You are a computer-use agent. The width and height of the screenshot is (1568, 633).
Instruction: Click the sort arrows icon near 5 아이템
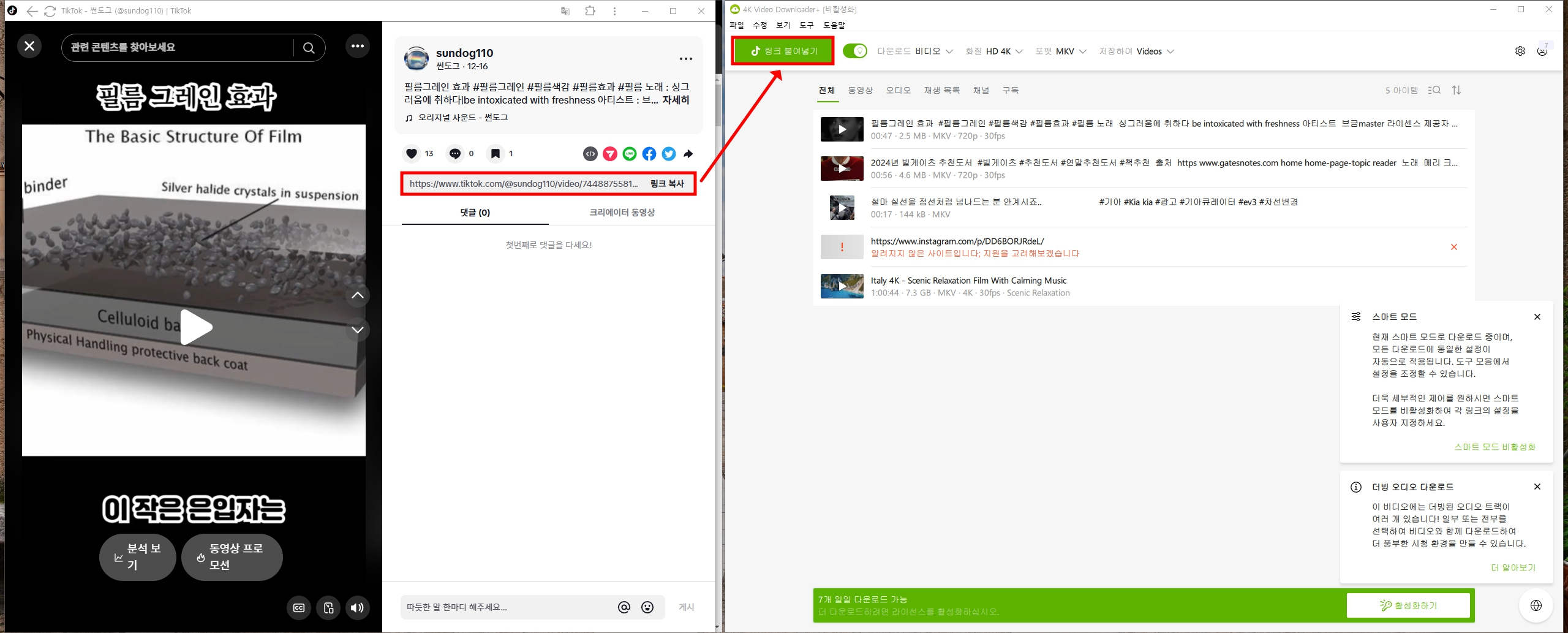pos(1457,90)
